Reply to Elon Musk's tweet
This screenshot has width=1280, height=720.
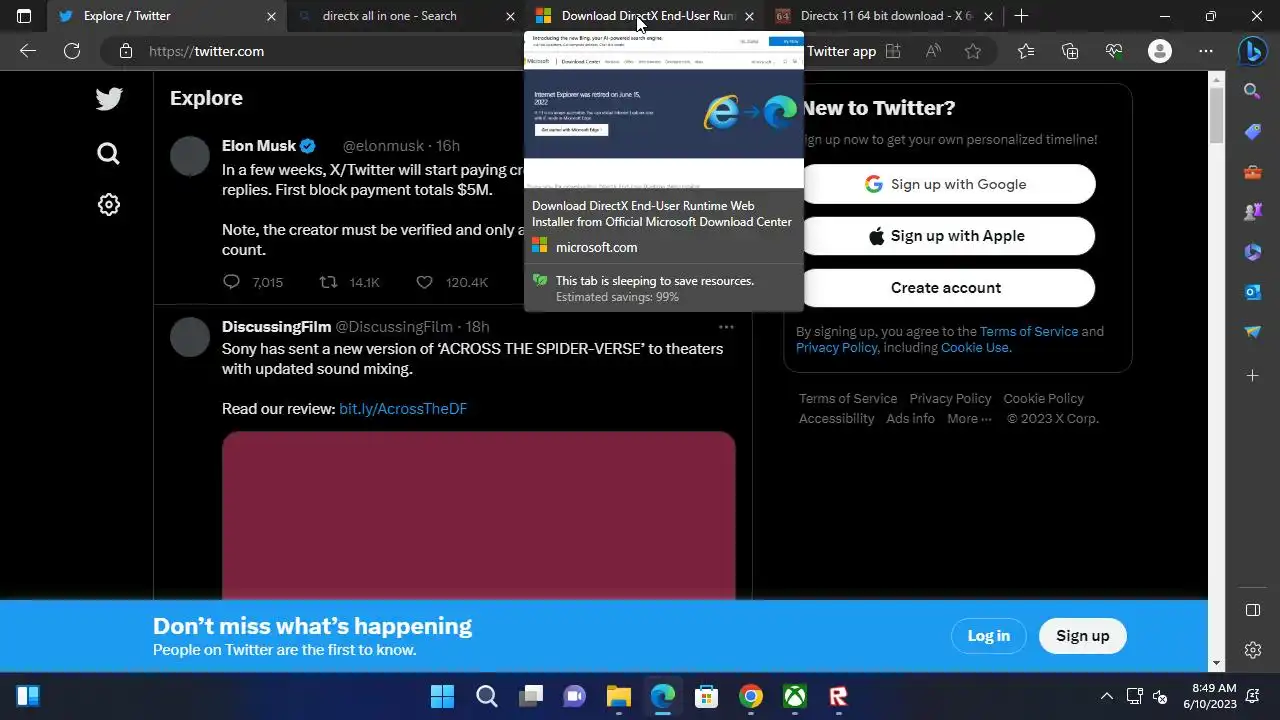coord(232,282)
